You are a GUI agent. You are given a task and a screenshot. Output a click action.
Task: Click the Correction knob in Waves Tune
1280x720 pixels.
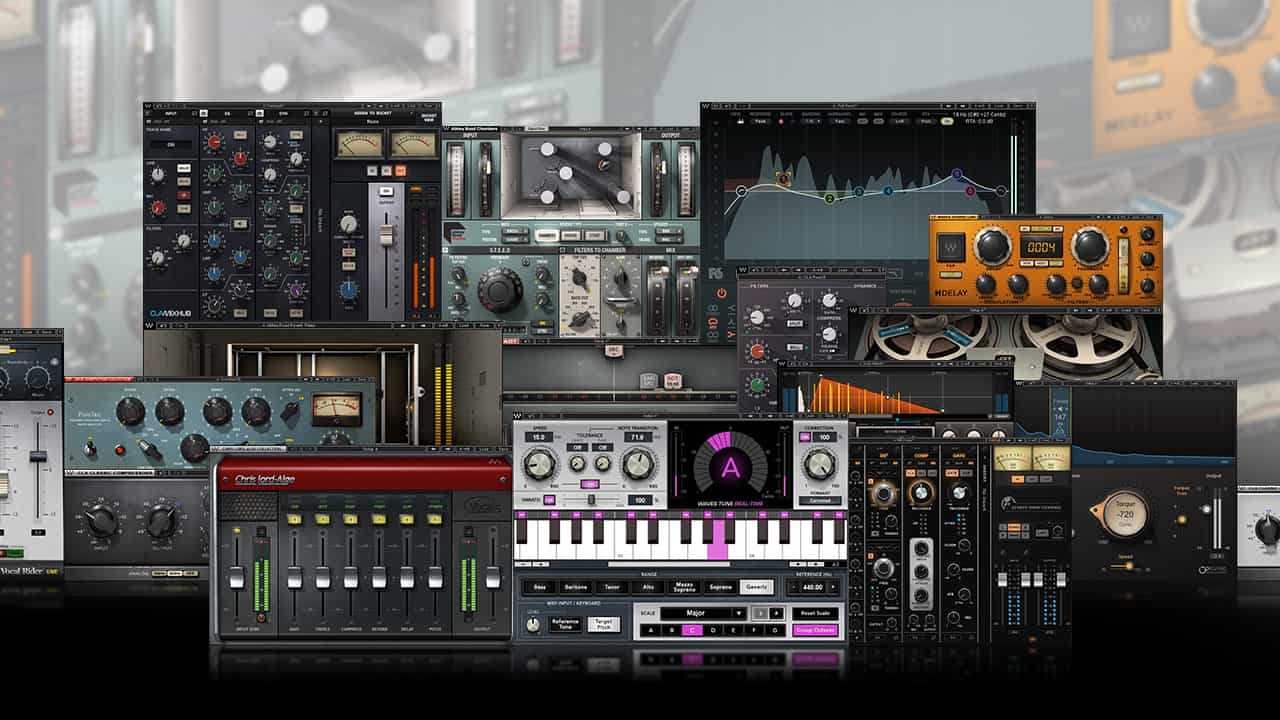point(820,464)
